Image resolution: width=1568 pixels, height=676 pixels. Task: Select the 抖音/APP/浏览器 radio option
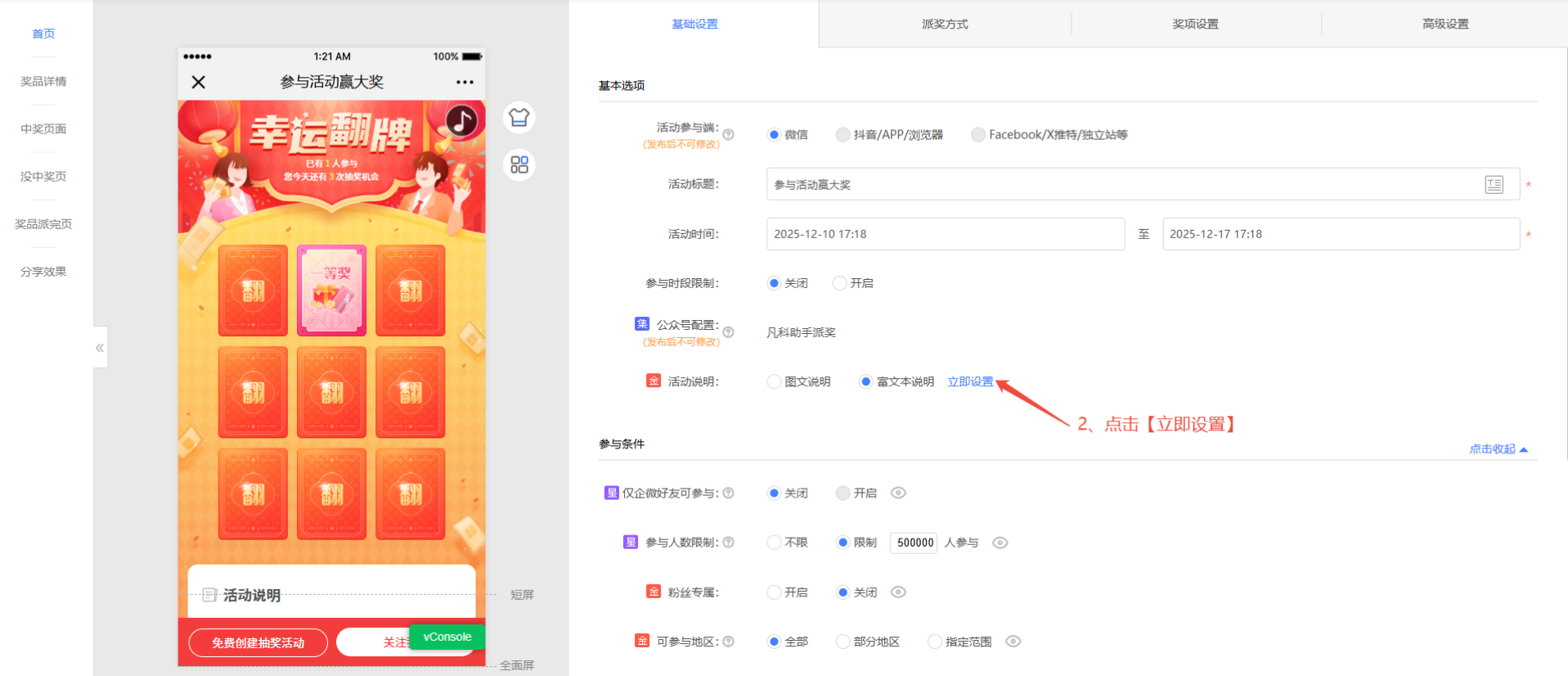click(x=842, y=135)
